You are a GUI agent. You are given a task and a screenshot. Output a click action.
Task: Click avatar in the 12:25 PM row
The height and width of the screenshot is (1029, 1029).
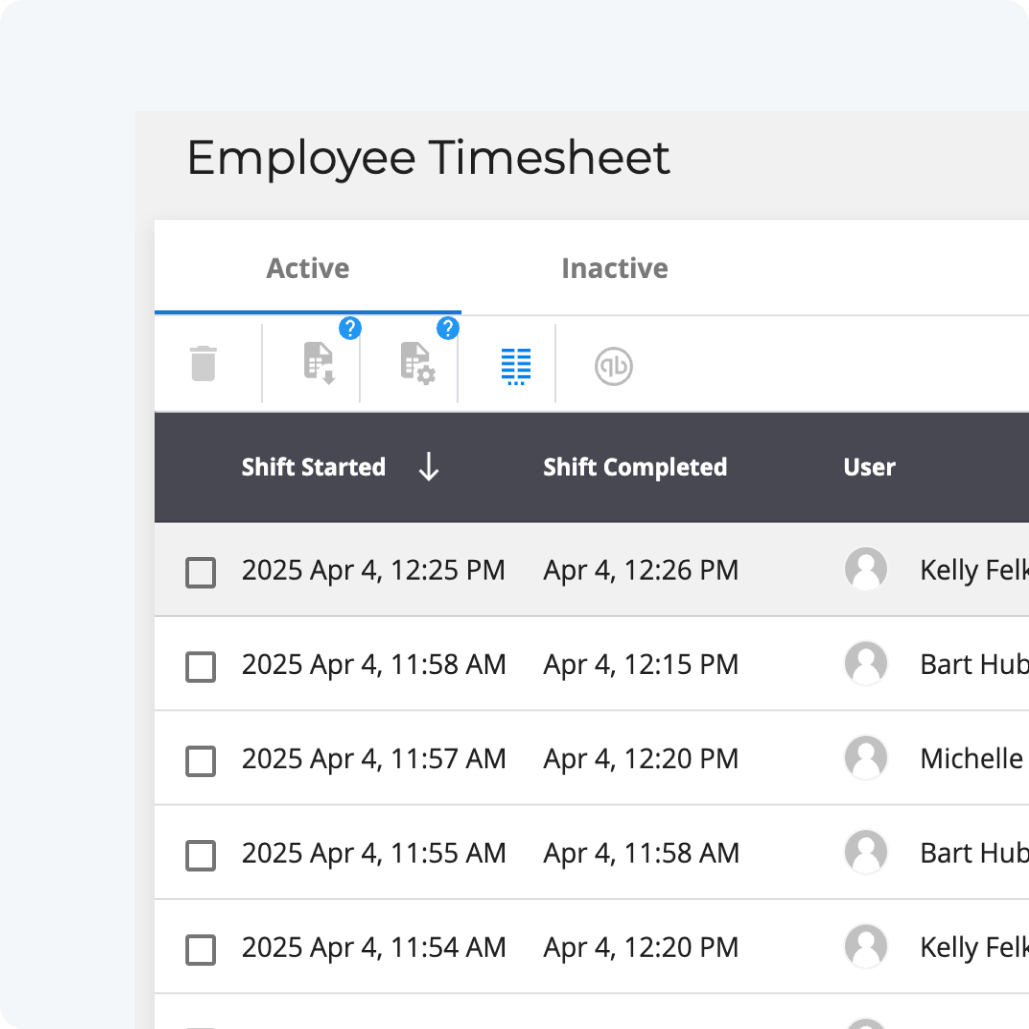click(866, 569)
